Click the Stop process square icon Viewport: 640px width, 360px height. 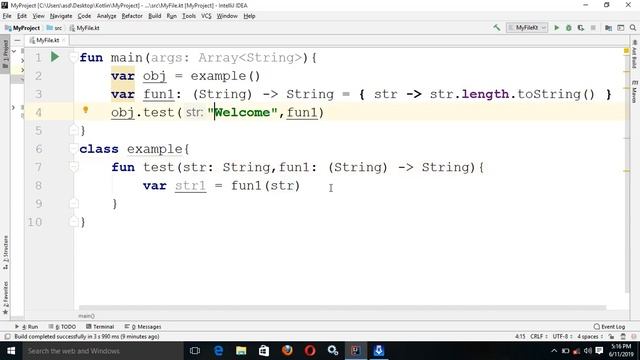pyautogui.click(x=593, y=28)
